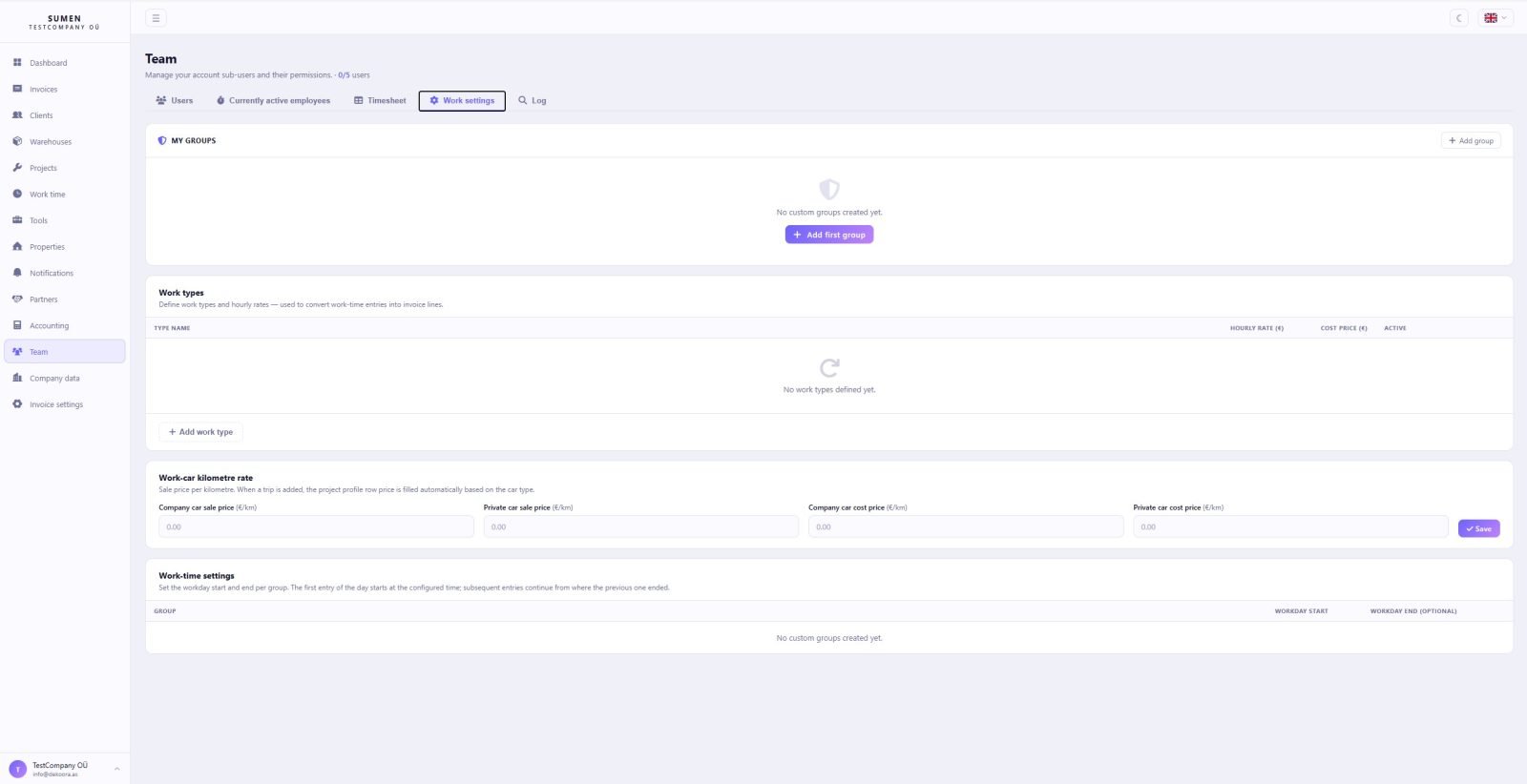Click the Invoices sidebar icon
1527x784 pixels.
17,89
